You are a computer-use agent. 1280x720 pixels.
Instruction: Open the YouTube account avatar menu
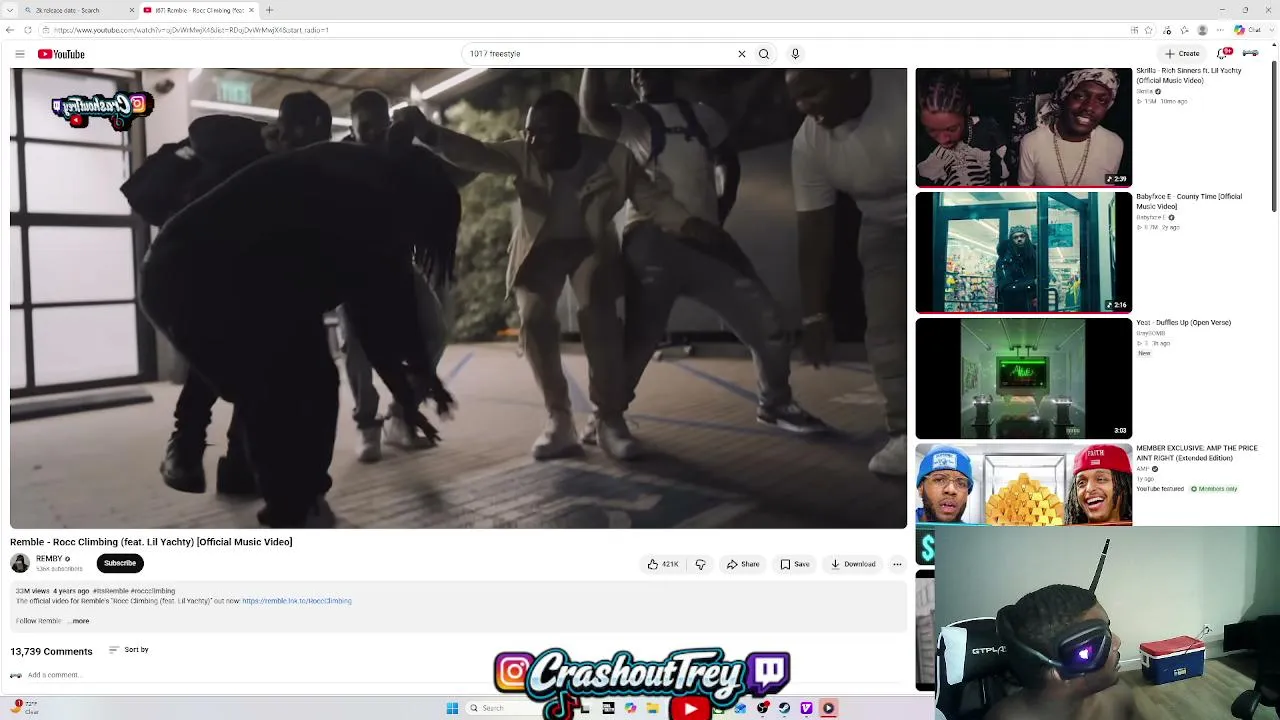[x=1250, y=53]
